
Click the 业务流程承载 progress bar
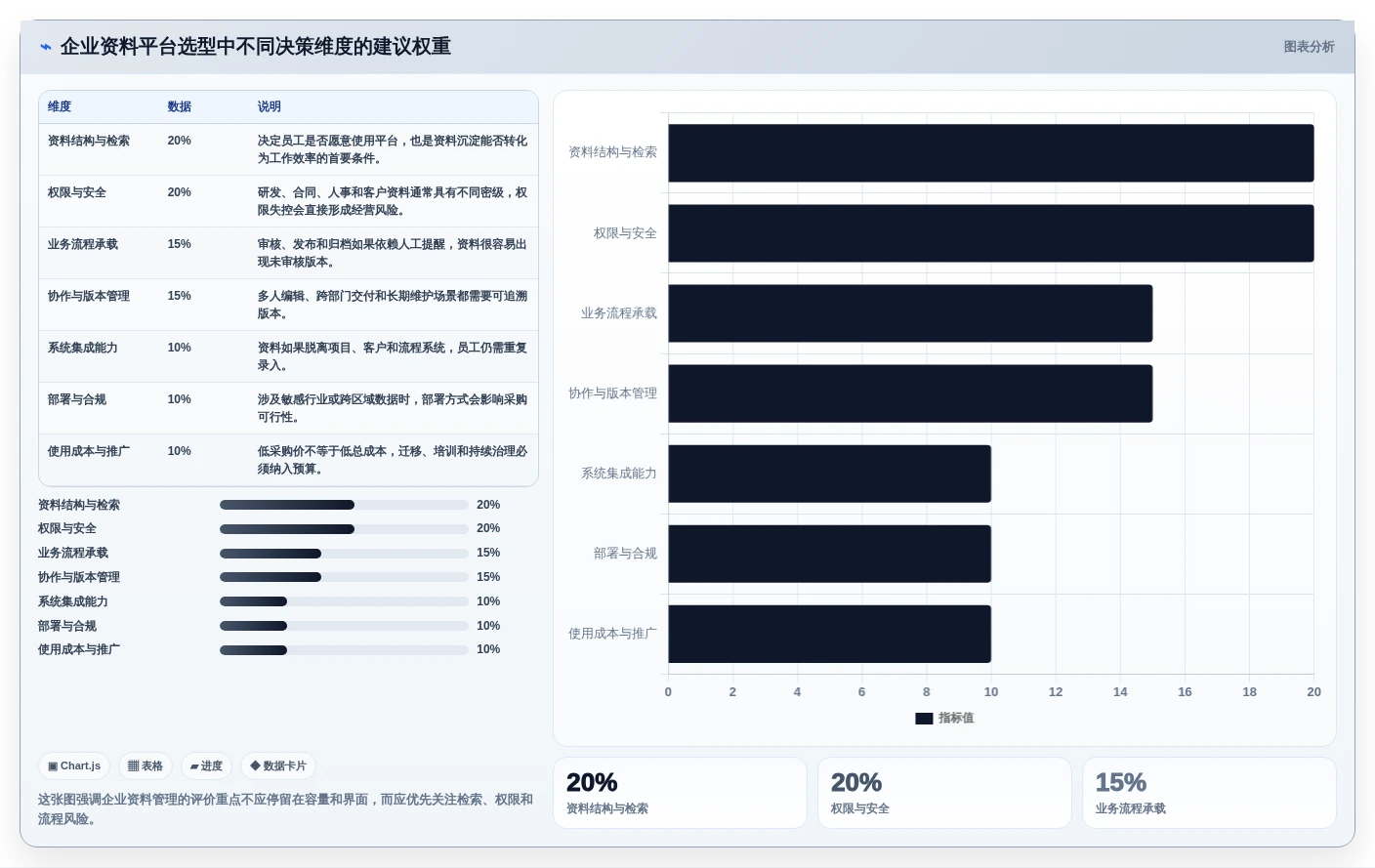pyautogui.click(x=344, y=554)
